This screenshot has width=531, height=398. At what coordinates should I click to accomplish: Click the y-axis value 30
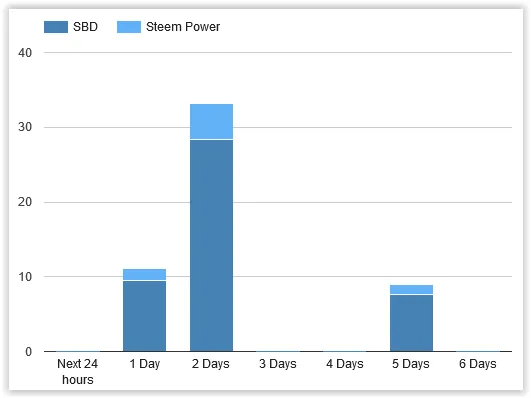25,127
